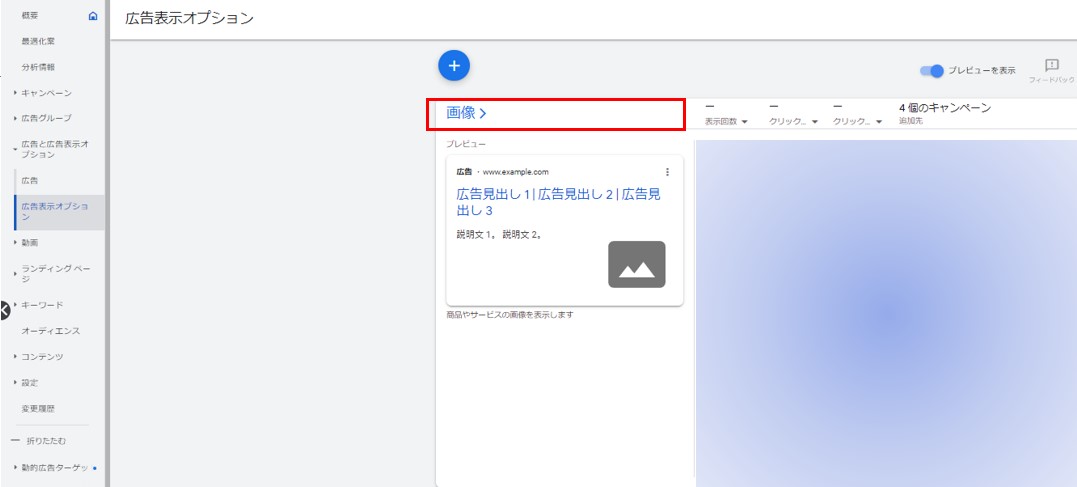
Task: Click the black sidebar collapse arrow icon
Action: (4, 310)
